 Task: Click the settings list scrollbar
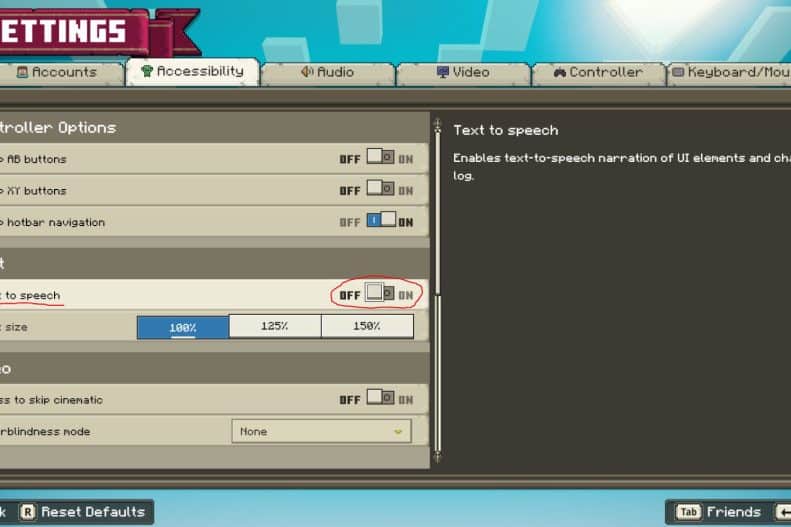tap(437, 291)
